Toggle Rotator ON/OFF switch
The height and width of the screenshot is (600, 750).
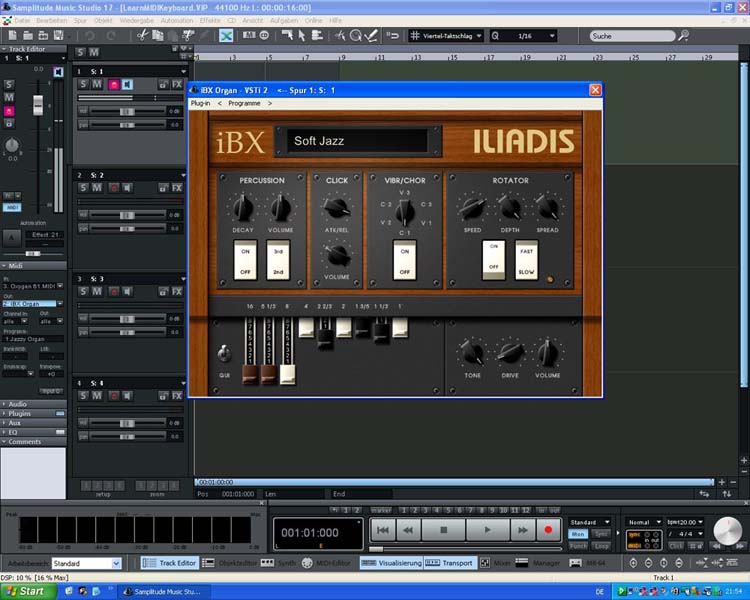point(494,260)
